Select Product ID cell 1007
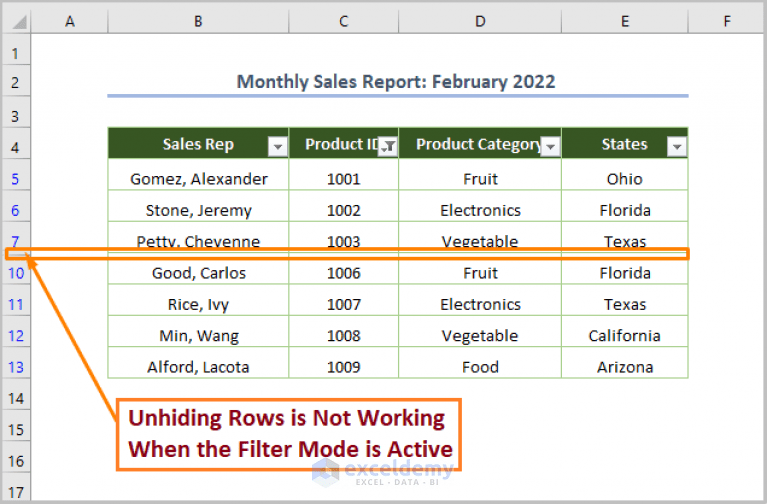 tap(344, 300)
